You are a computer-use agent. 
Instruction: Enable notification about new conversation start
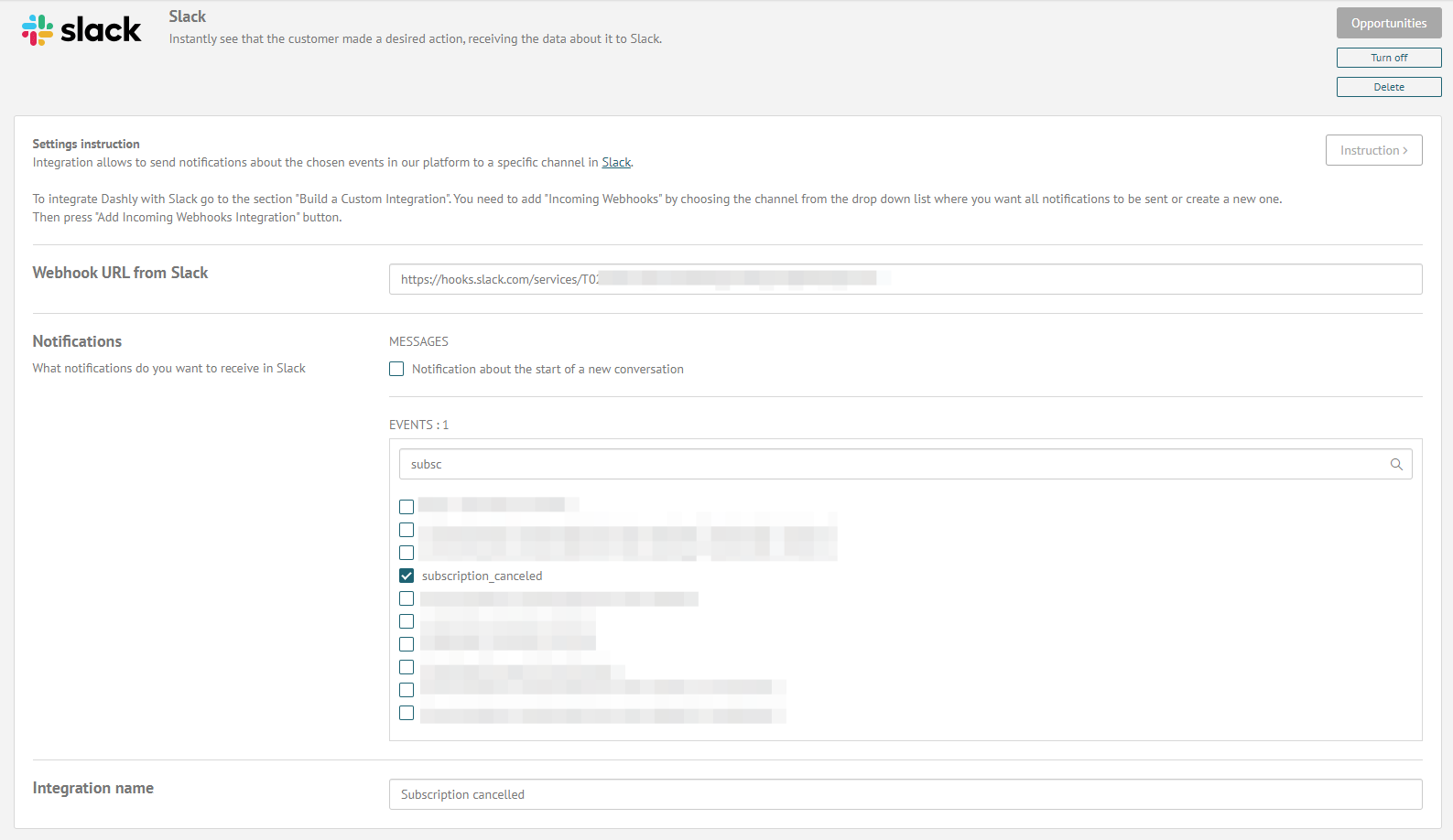396,369
